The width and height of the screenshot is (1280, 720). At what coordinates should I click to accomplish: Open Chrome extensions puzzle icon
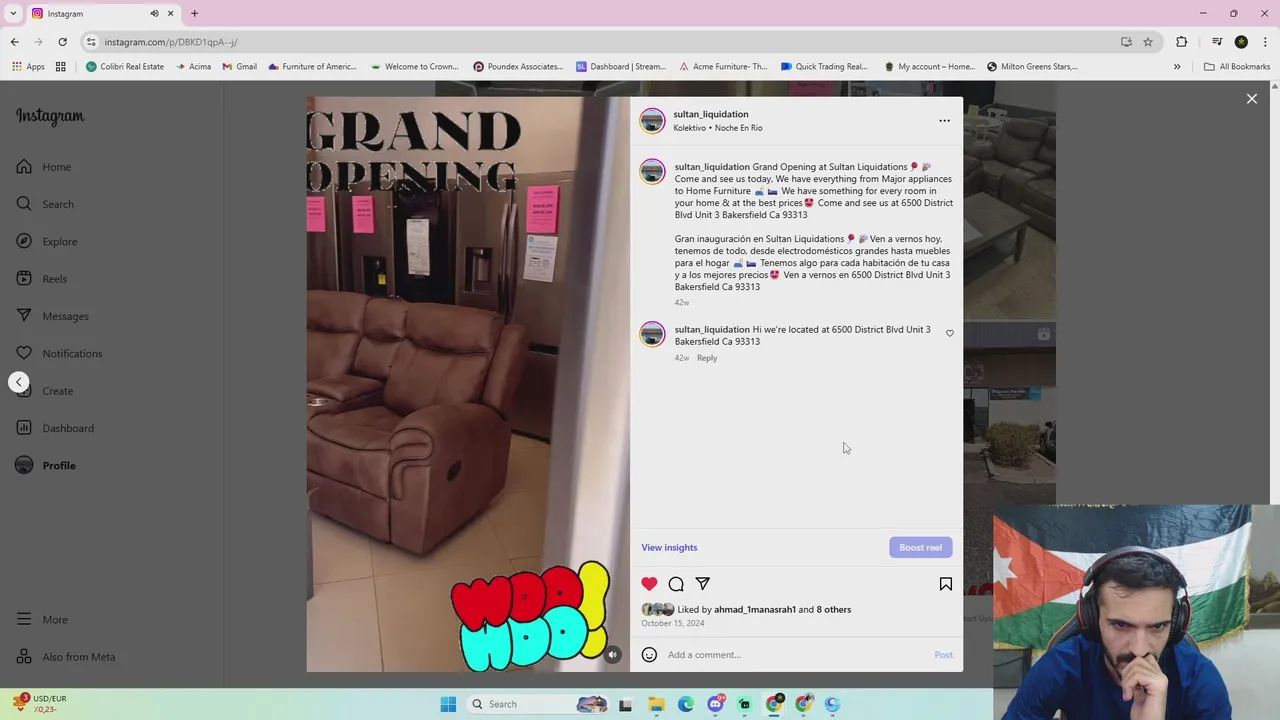pos(1182,42)
